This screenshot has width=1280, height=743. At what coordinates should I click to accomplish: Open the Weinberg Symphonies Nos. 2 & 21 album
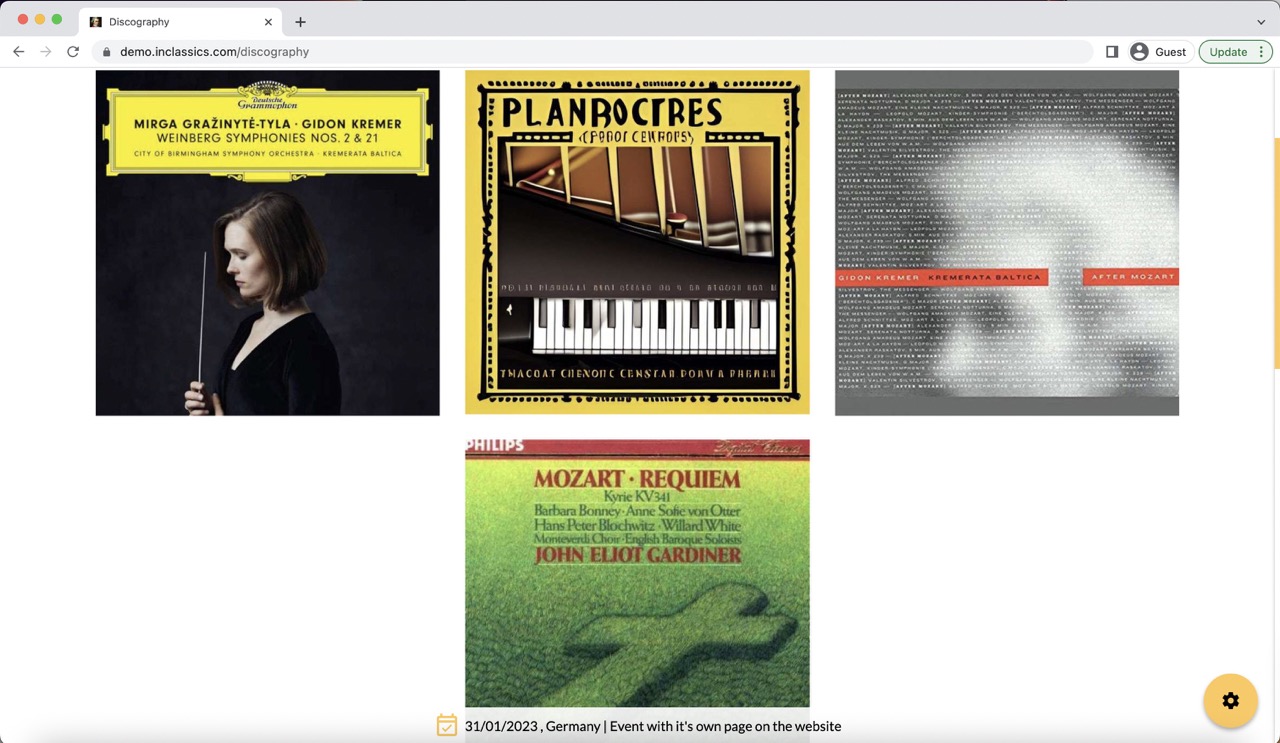pos(267,243)
